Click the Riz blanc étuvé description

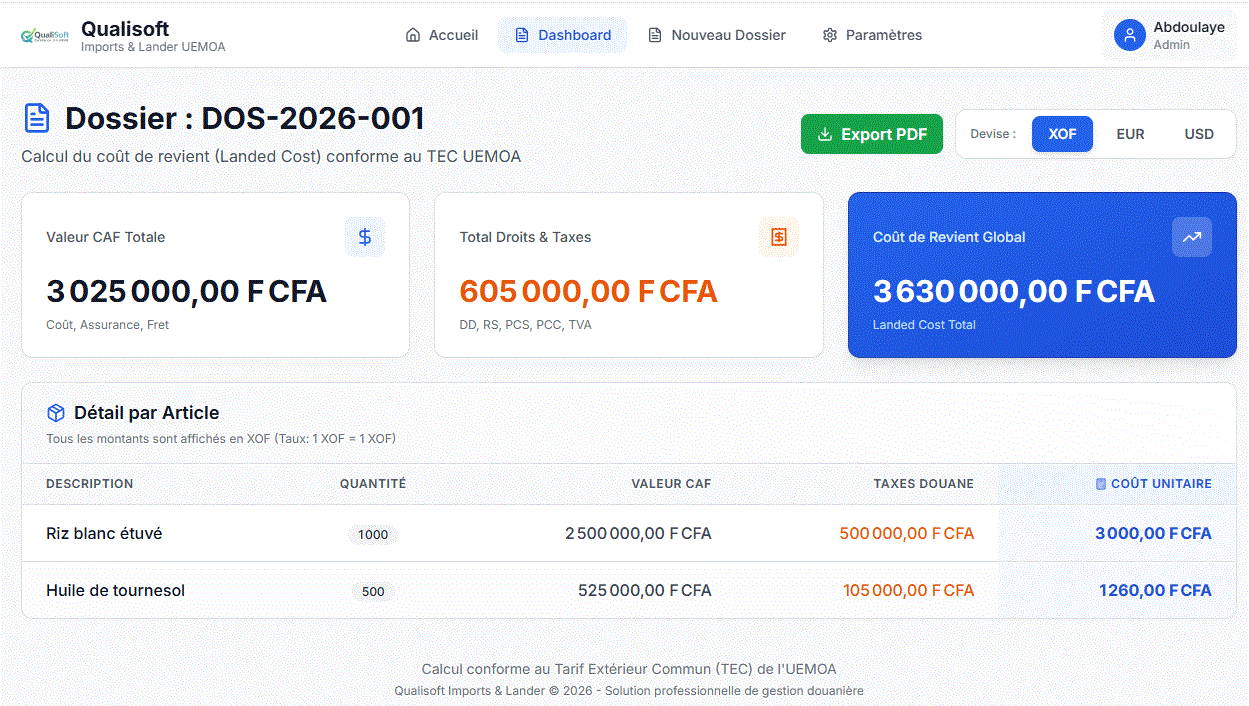pyautogui.click(x=104, y=534)
